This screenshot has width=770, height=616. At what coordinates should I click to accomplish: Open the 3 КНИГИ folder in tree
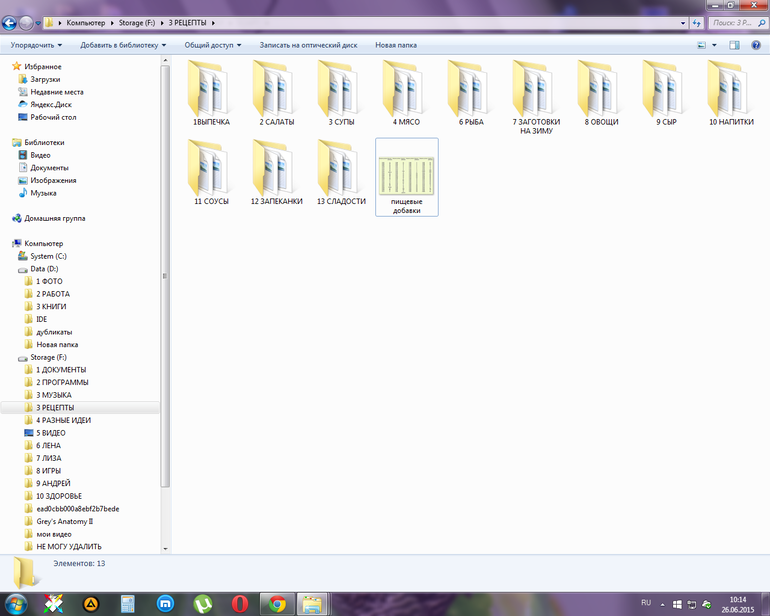point(51,307)
